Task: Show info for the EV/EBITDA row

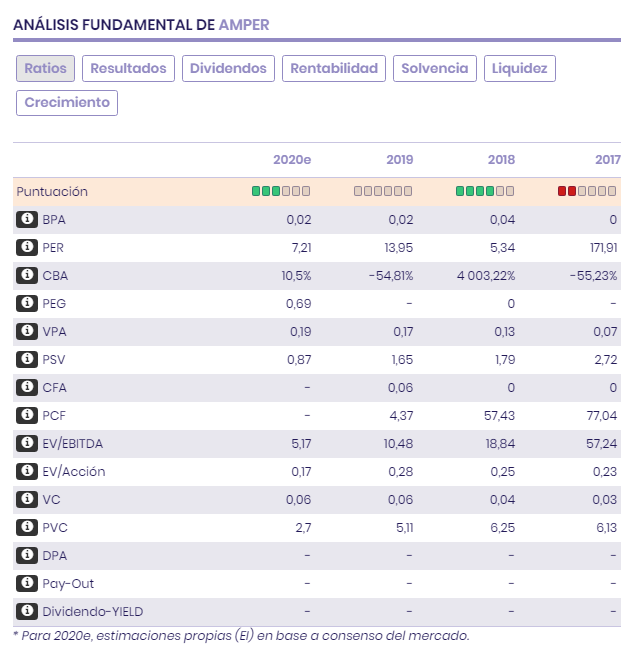Action: pos(27,443)
